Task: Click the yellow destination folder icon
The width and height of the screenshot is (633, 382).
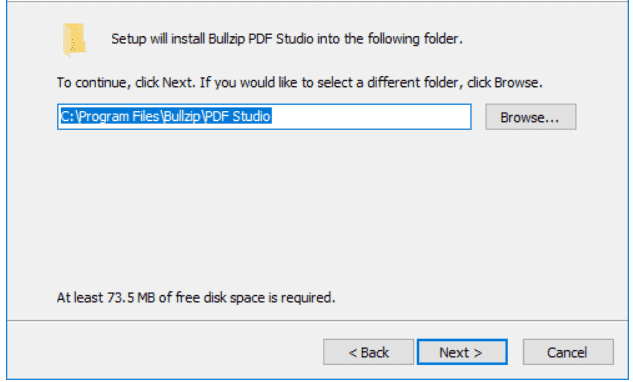Action: (74, 40)
